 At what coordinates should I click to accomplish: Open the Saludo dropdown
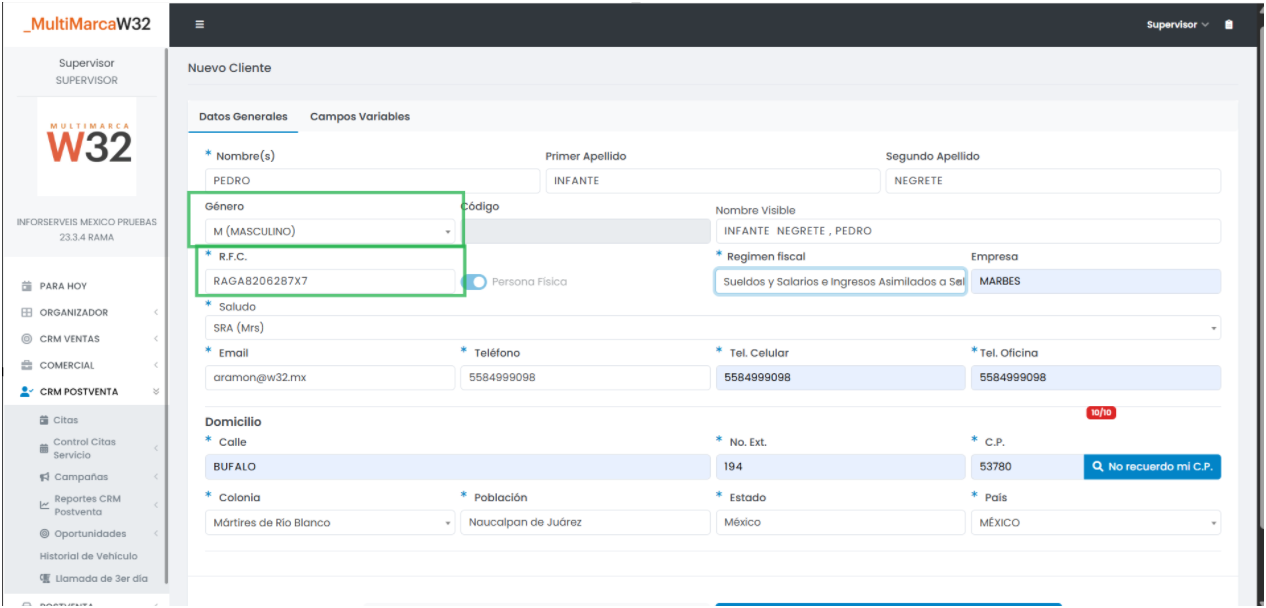712,328
